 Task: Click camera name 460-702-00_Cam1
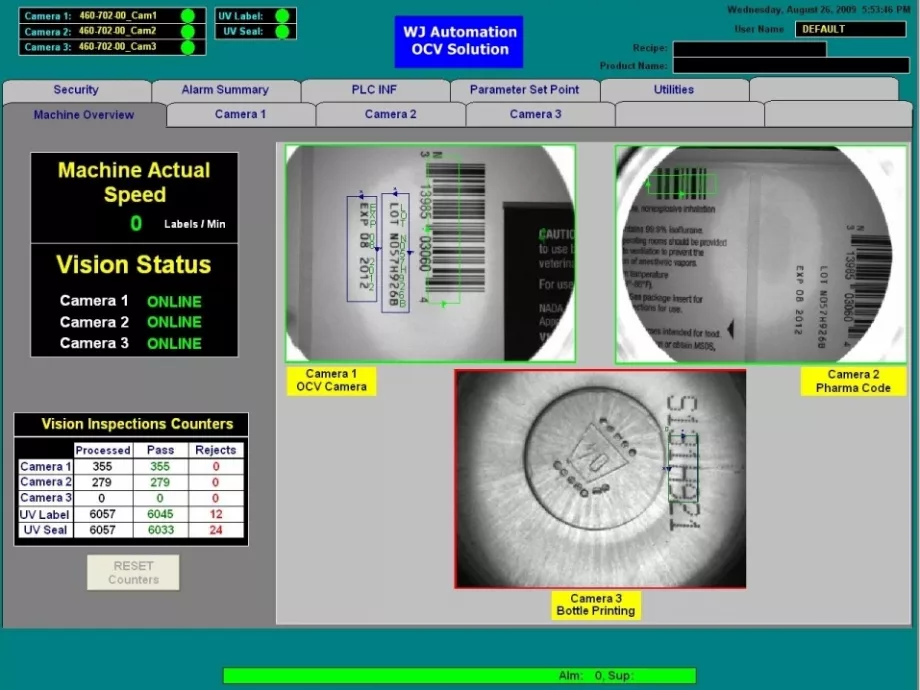pos(117,15)
